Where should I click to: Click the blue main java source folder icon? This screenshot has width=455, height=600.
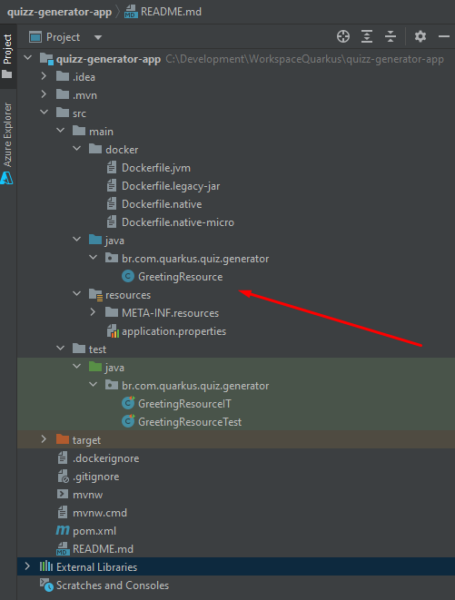pos(95,240)
